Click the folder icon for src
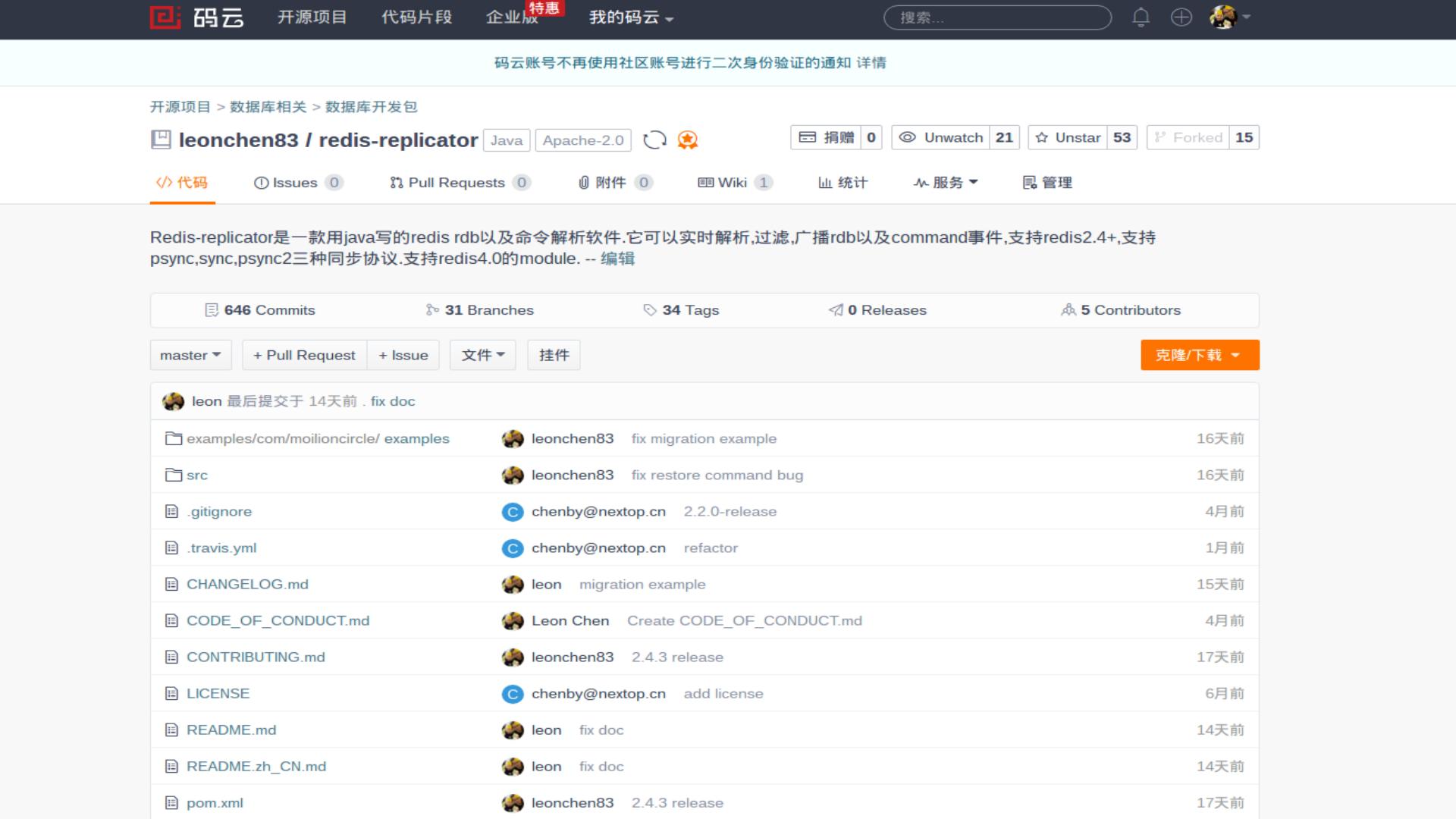1456x819 pixels. pos(174,475)
